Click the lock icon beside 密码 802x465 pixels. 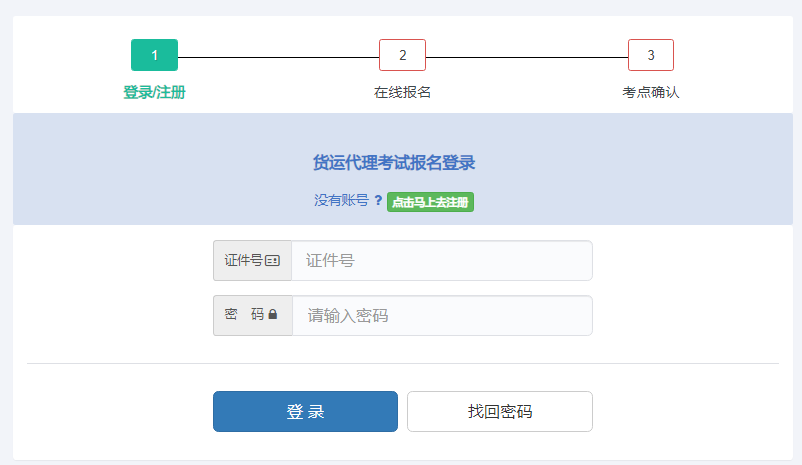click(x=272, y=315)
